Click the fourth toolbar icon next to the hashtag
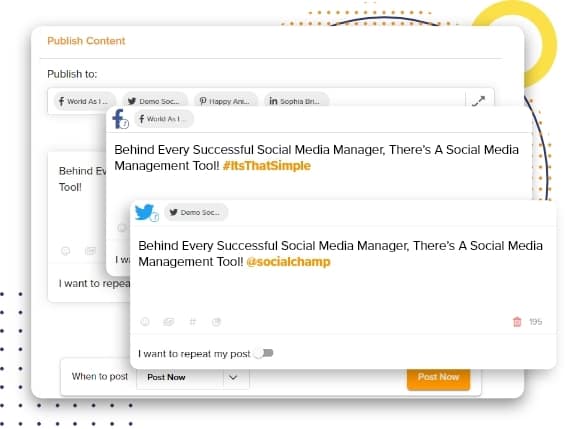 click(x=216, y=322)
